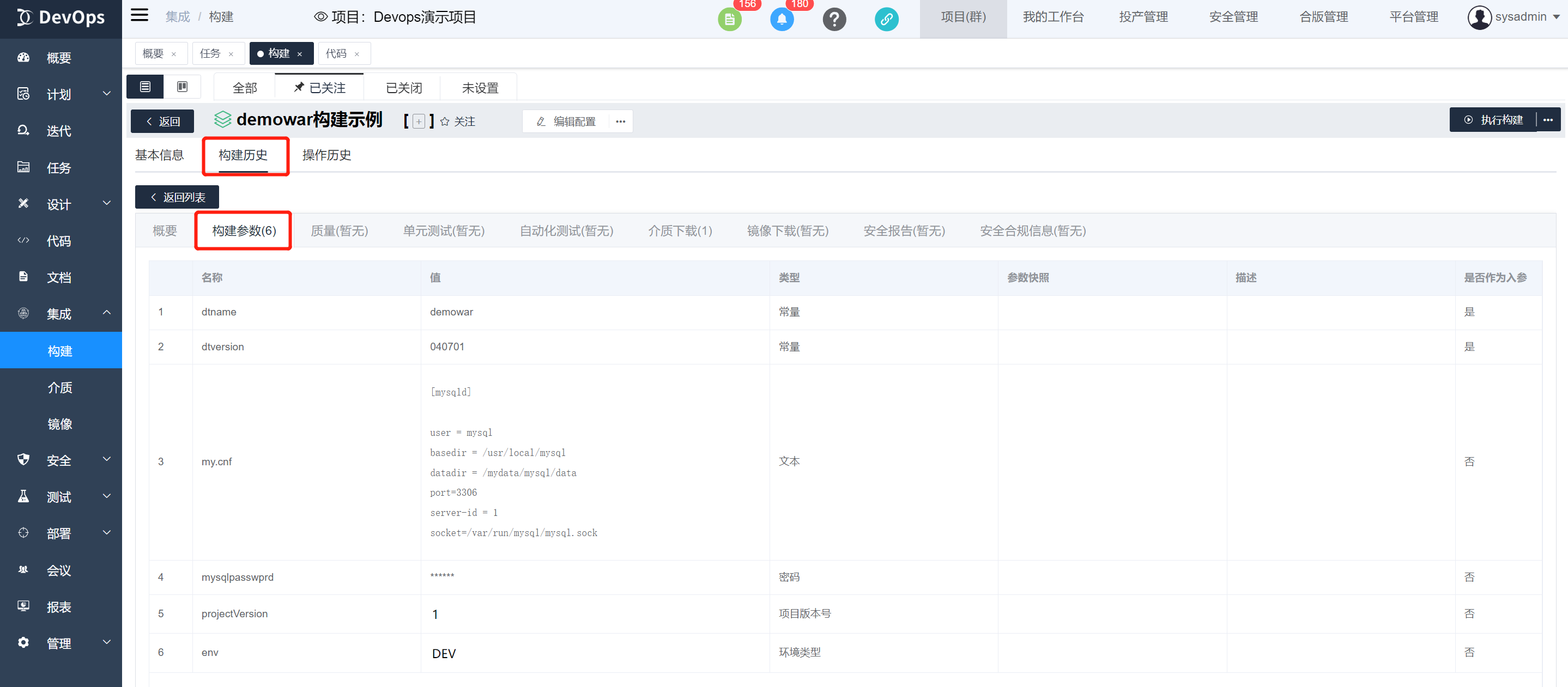This screenshot has width=1568, height=687.
Task: Close the 代码 page tab
Action: (x=356, y=54)
